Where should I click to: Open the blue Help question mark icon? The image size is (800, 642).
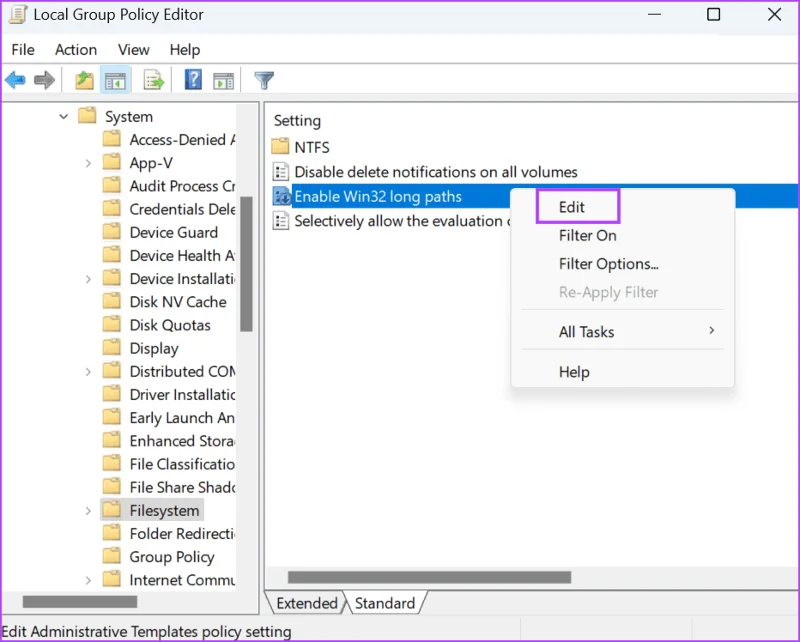193,80
